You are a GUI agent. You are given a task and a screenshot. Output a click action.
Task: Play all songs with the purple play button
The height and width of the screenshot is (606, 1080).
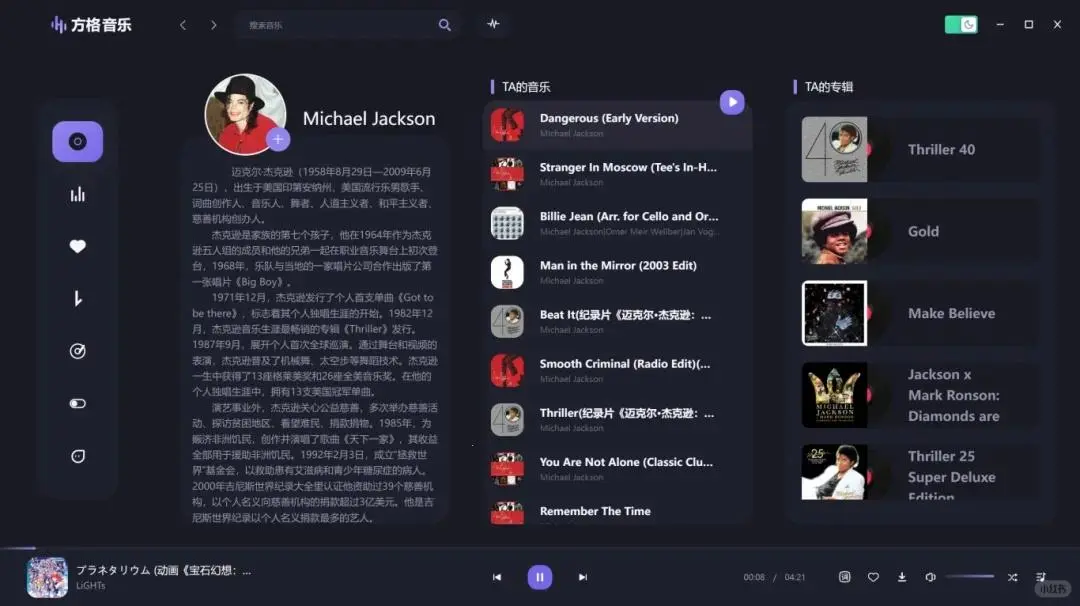(732, 102)
